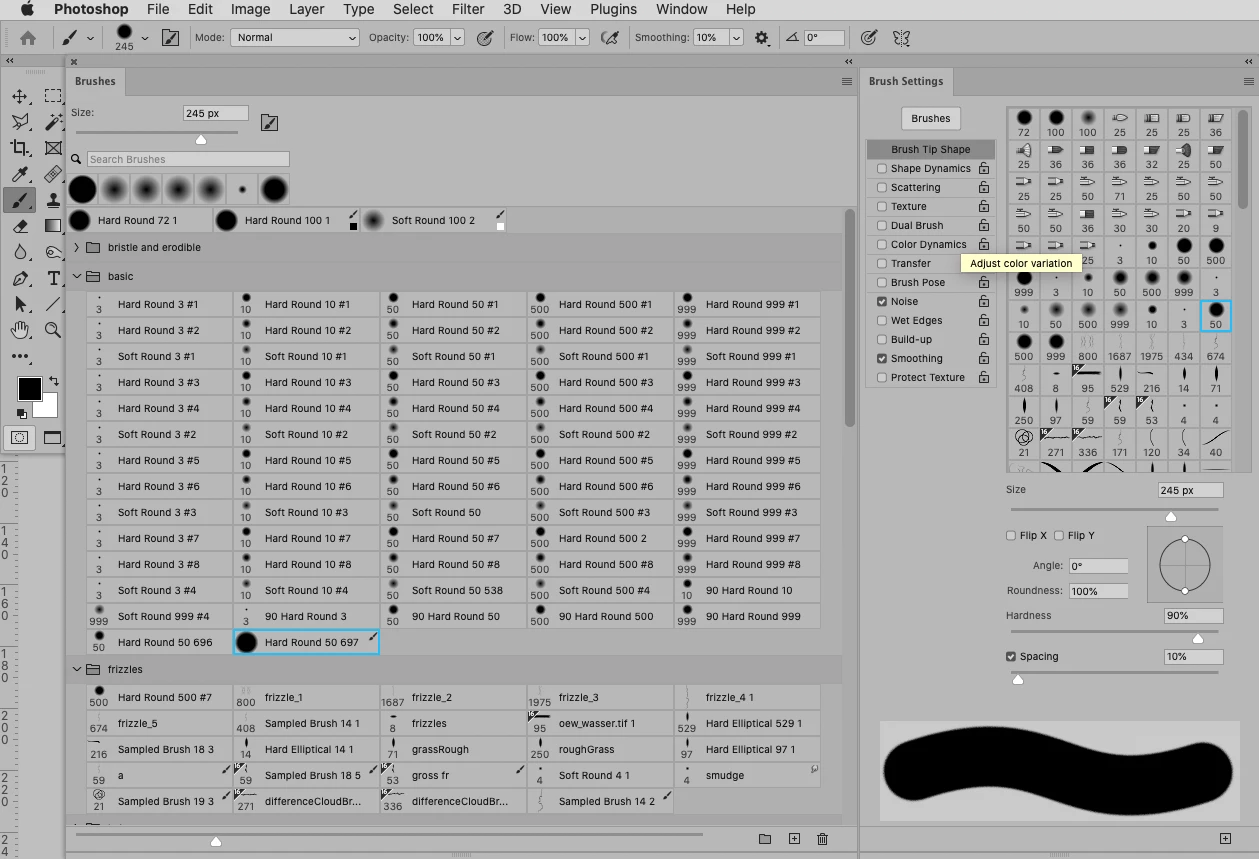Viewport: 1259px width, 859px height.
Task: Open the Opacity dropdown arrow
Action: (x=457, y=37)
